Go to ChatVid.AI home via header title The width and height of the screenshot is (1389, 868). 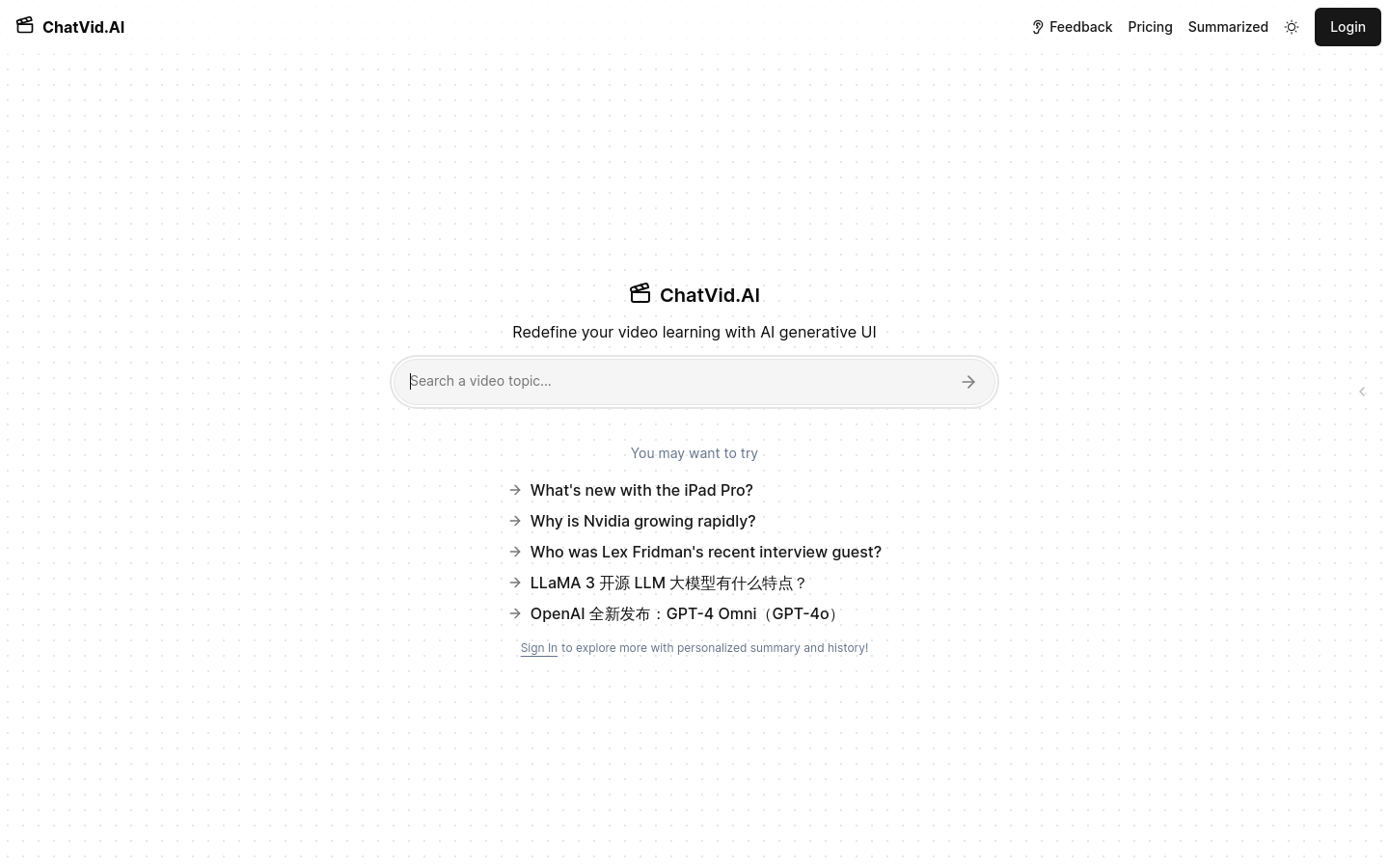[x=83, y=27]
